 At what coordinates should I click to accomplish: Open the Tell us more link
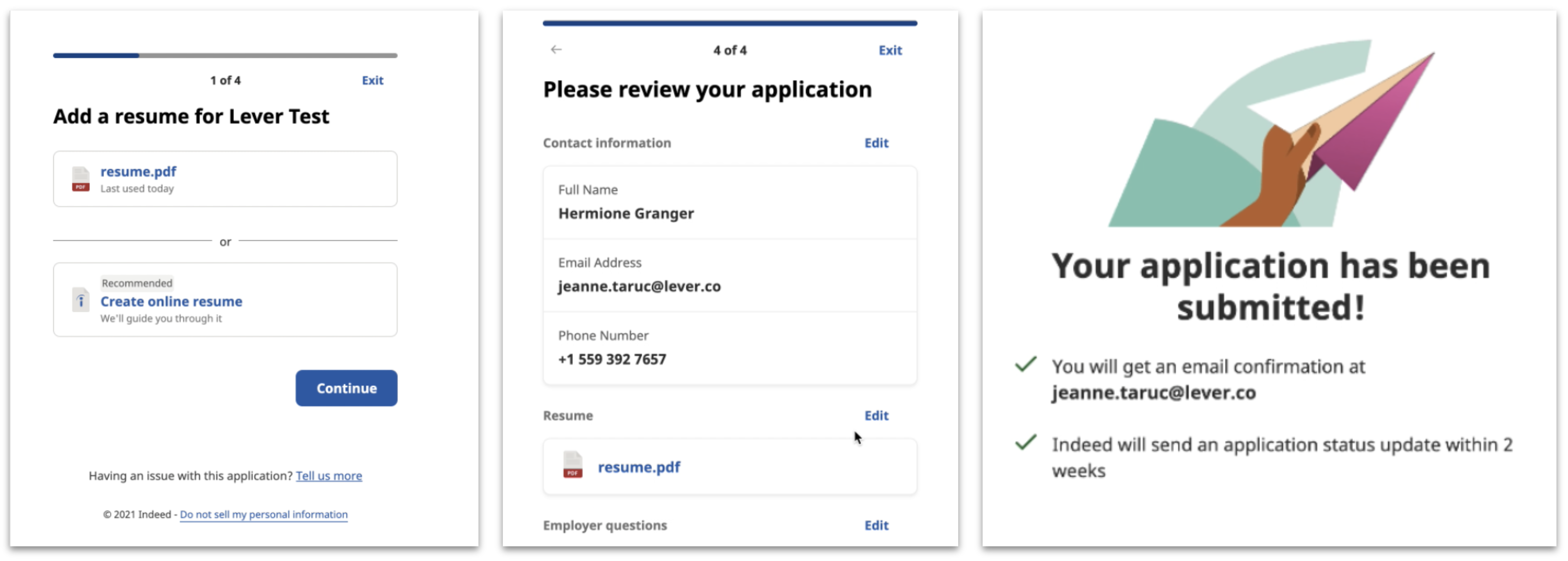[x=329, y=476]
